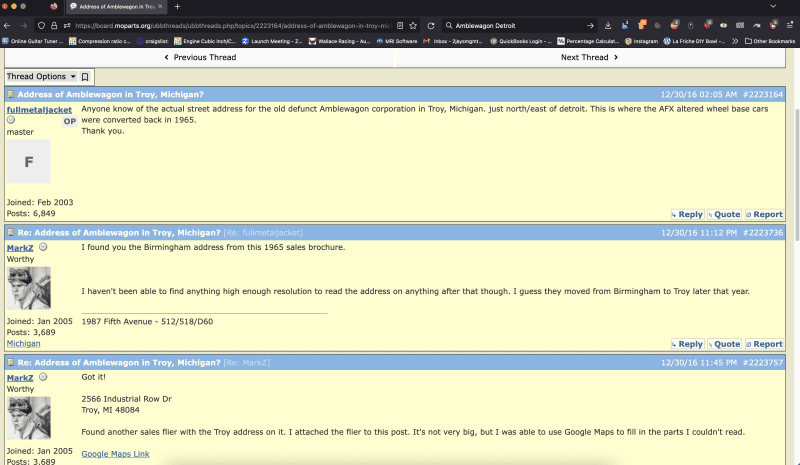Open the Firefox application menu
800x465 pixels.
tap(790, 26)
